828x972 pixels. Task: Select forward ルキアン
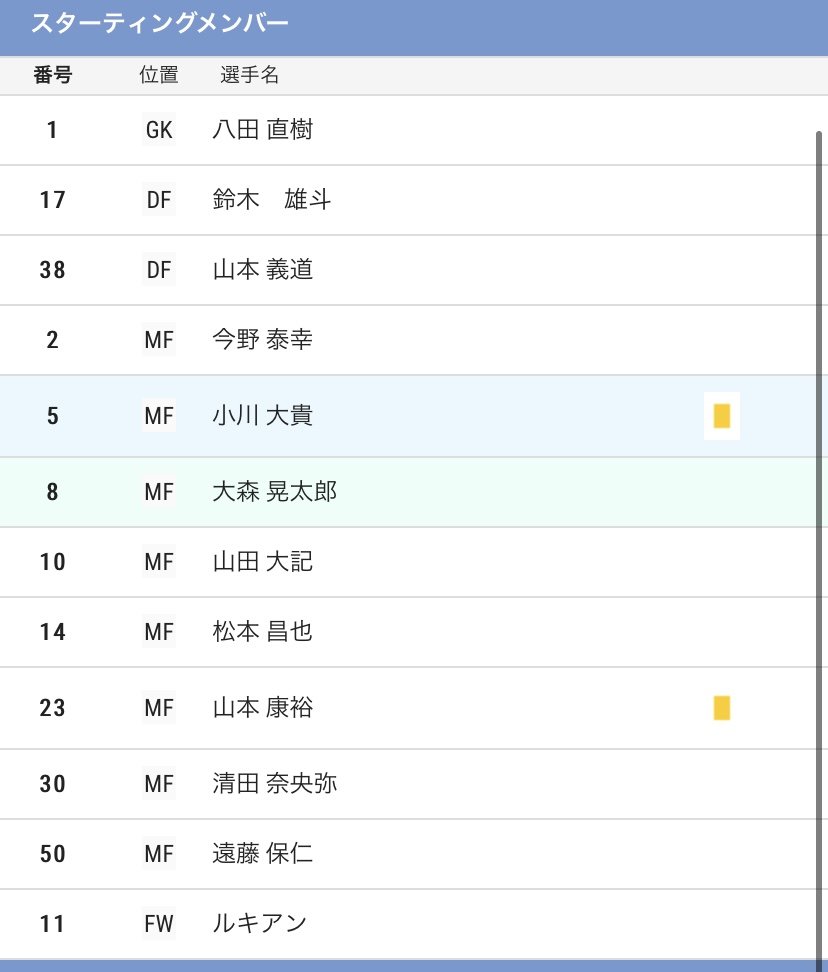pyautogui.click(x=260, y=924)
